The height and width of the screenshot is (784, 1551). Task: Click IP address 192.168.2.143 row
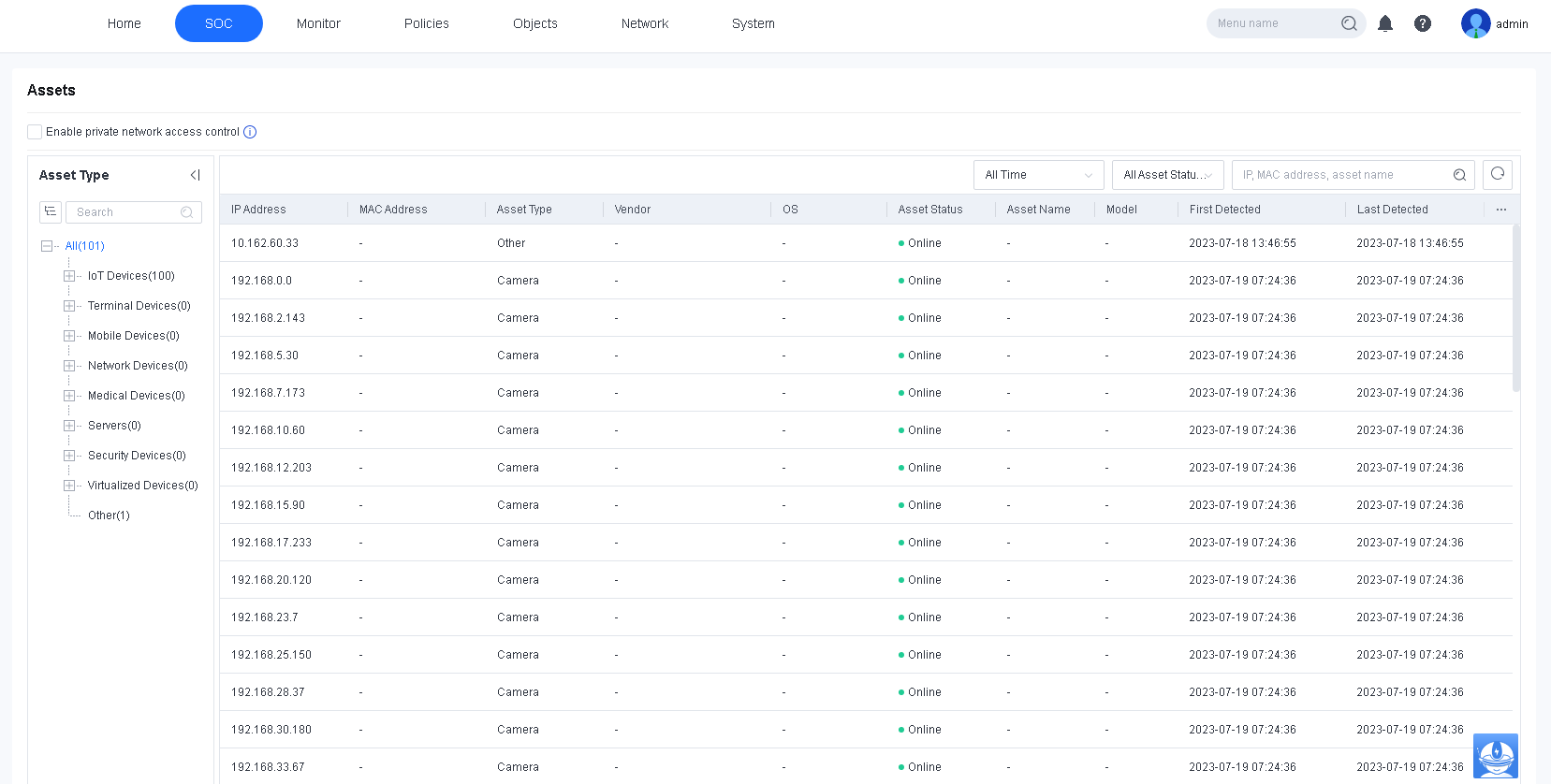coord(269,318)
